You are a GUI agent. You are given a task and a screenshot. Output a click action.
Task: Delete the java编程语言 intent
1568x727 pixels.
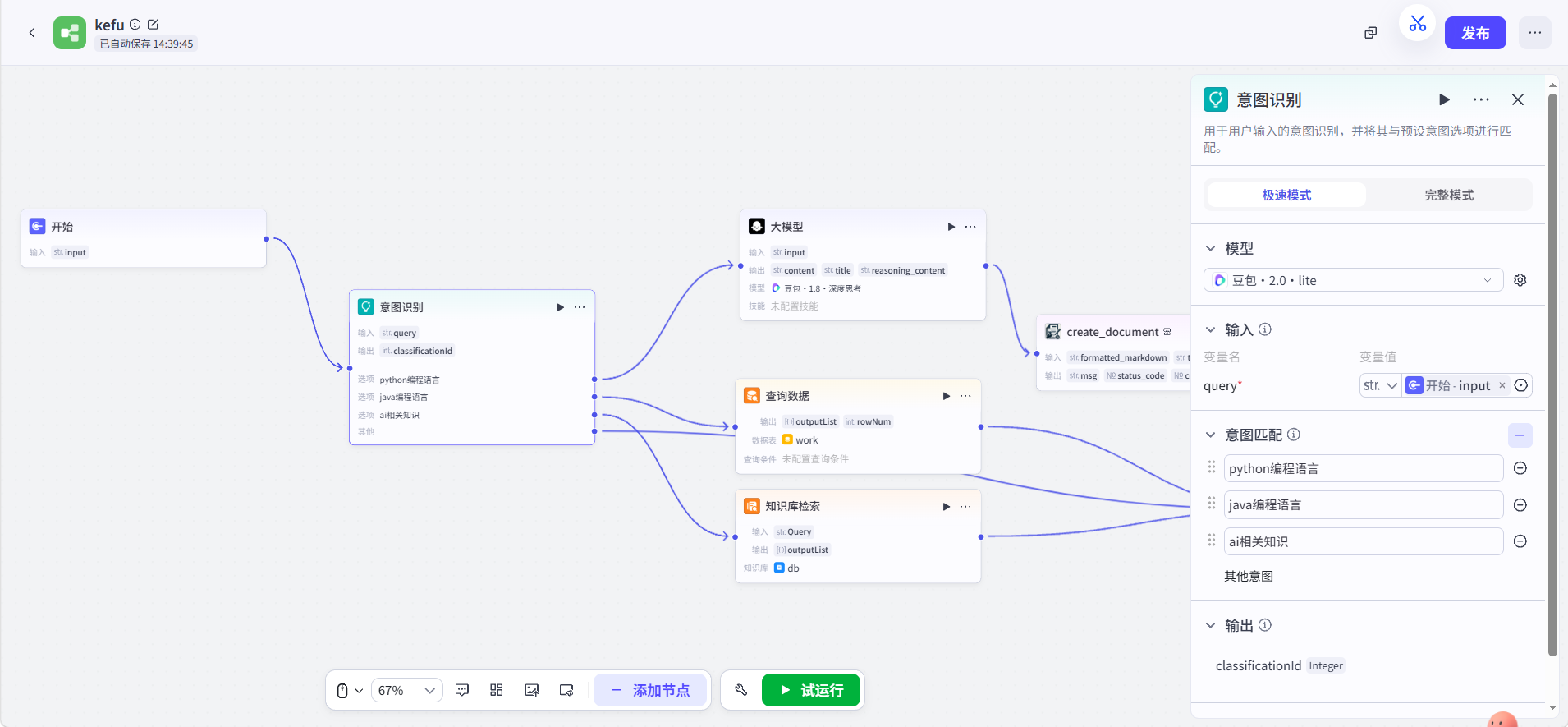[x=1520, y=505]
